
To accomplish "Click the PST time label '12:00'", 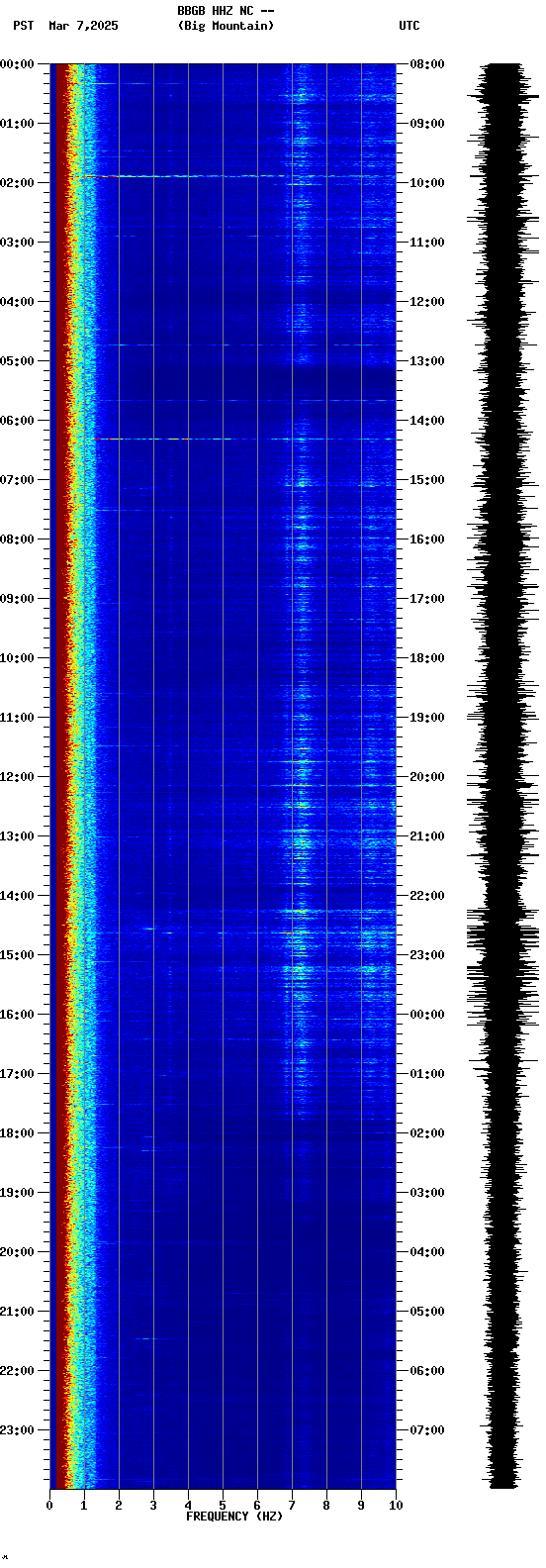I will [18, 777].
